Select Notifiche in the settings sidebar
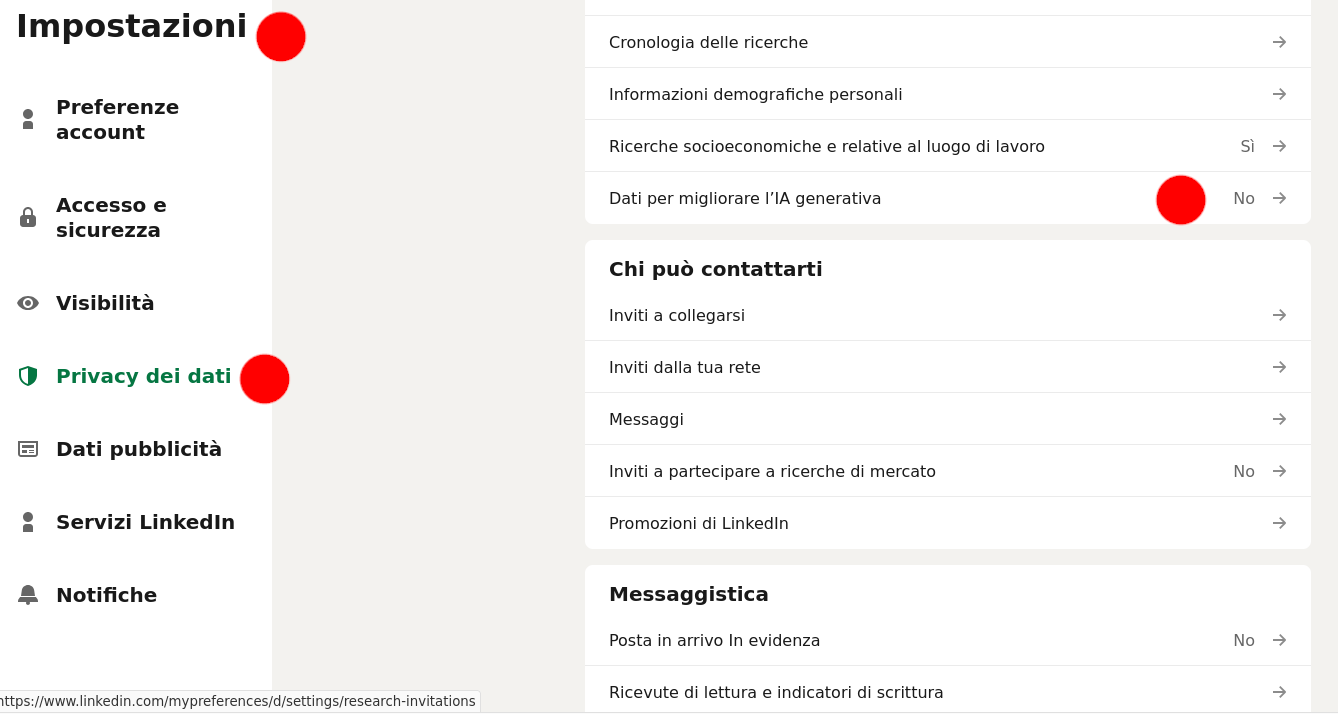Viewport: 1338px width, 714px height. [x=106, y=595]
